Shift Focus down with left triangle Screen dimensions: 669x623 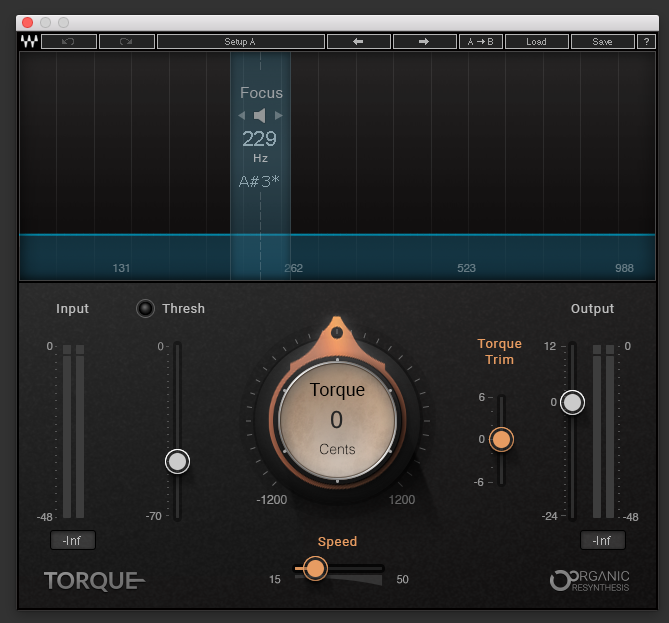(x=242, y=116)
